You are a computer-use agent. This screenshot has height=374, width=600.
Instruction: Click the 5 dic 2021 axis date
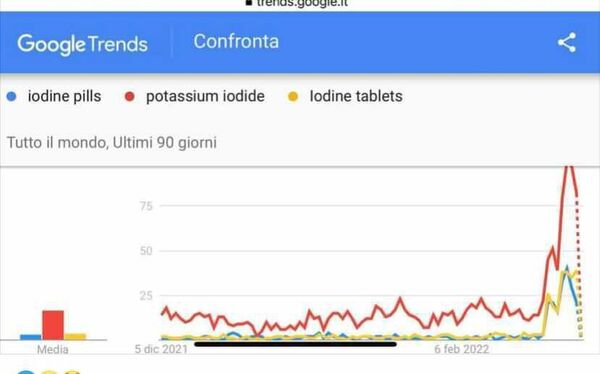[x=161, y=350]
